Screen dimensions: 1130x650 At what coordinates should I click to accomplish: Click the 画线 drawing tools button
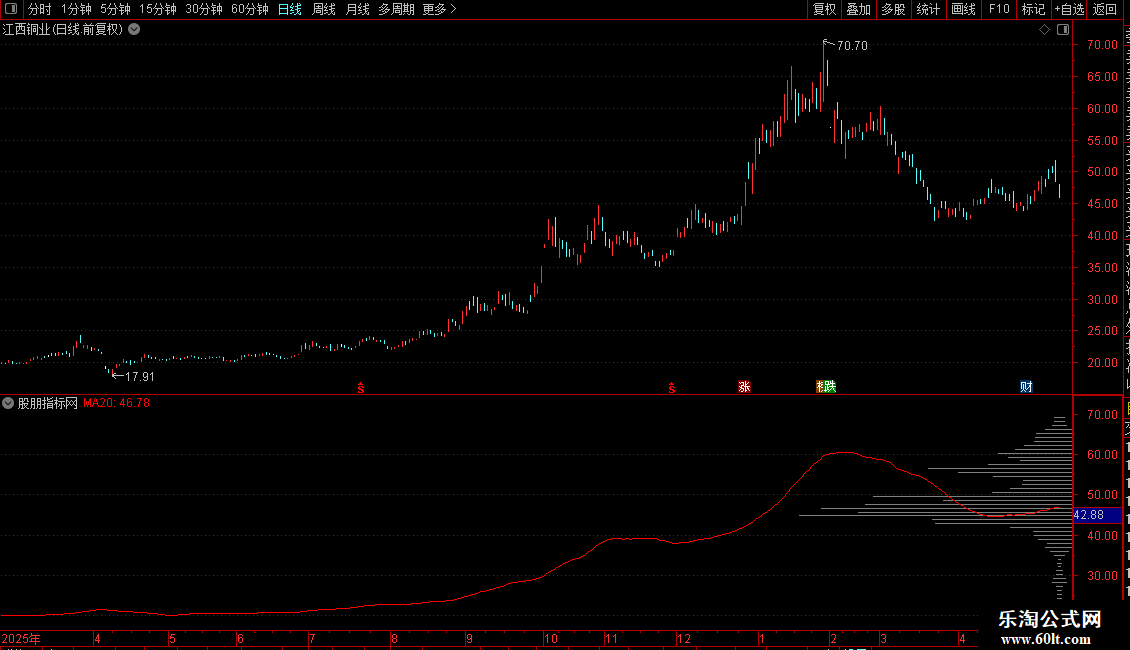[x=963, y=9]
